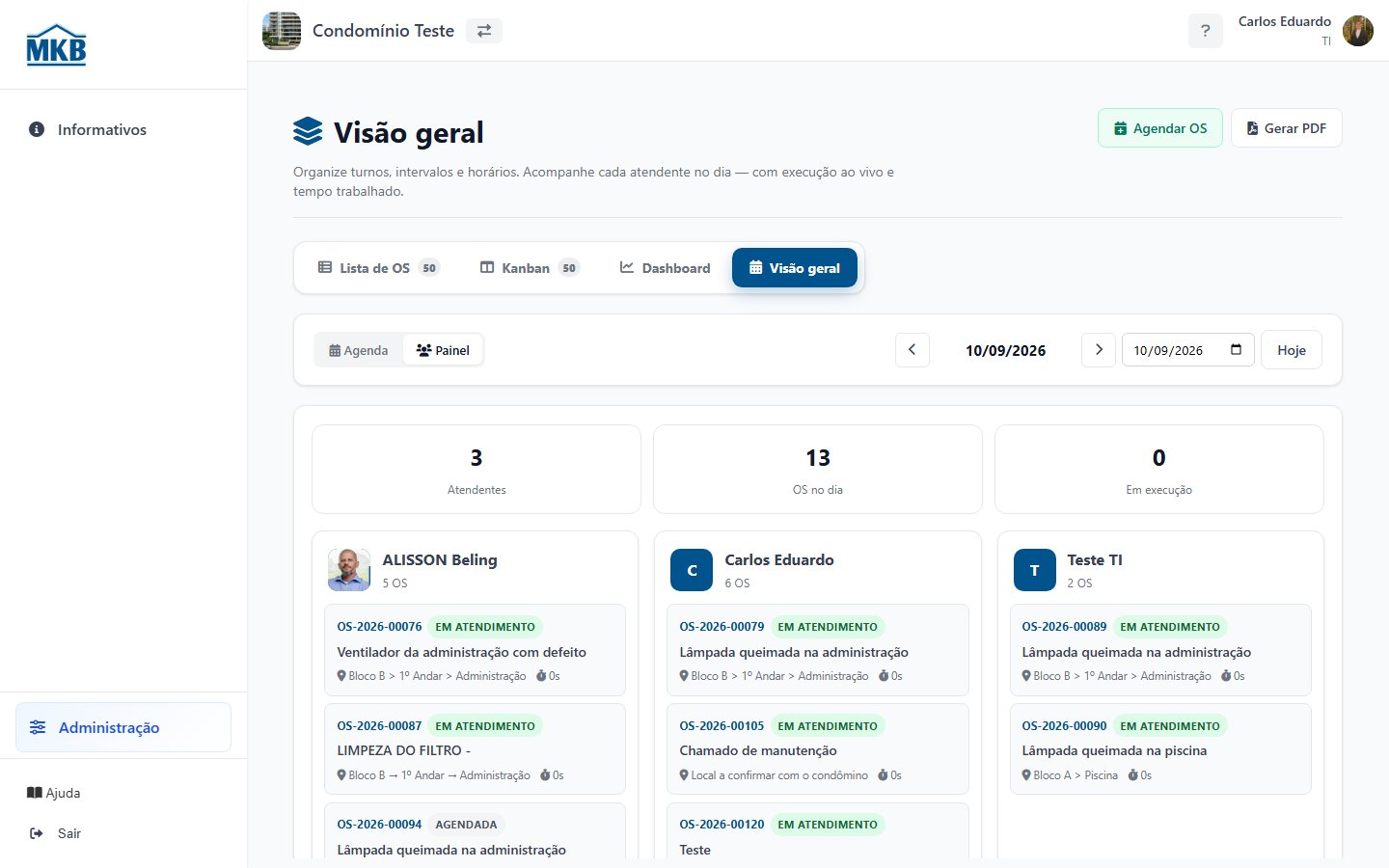
Task: Click Carlos Eduardo's blue C avatar
Action: pos(692,570)
